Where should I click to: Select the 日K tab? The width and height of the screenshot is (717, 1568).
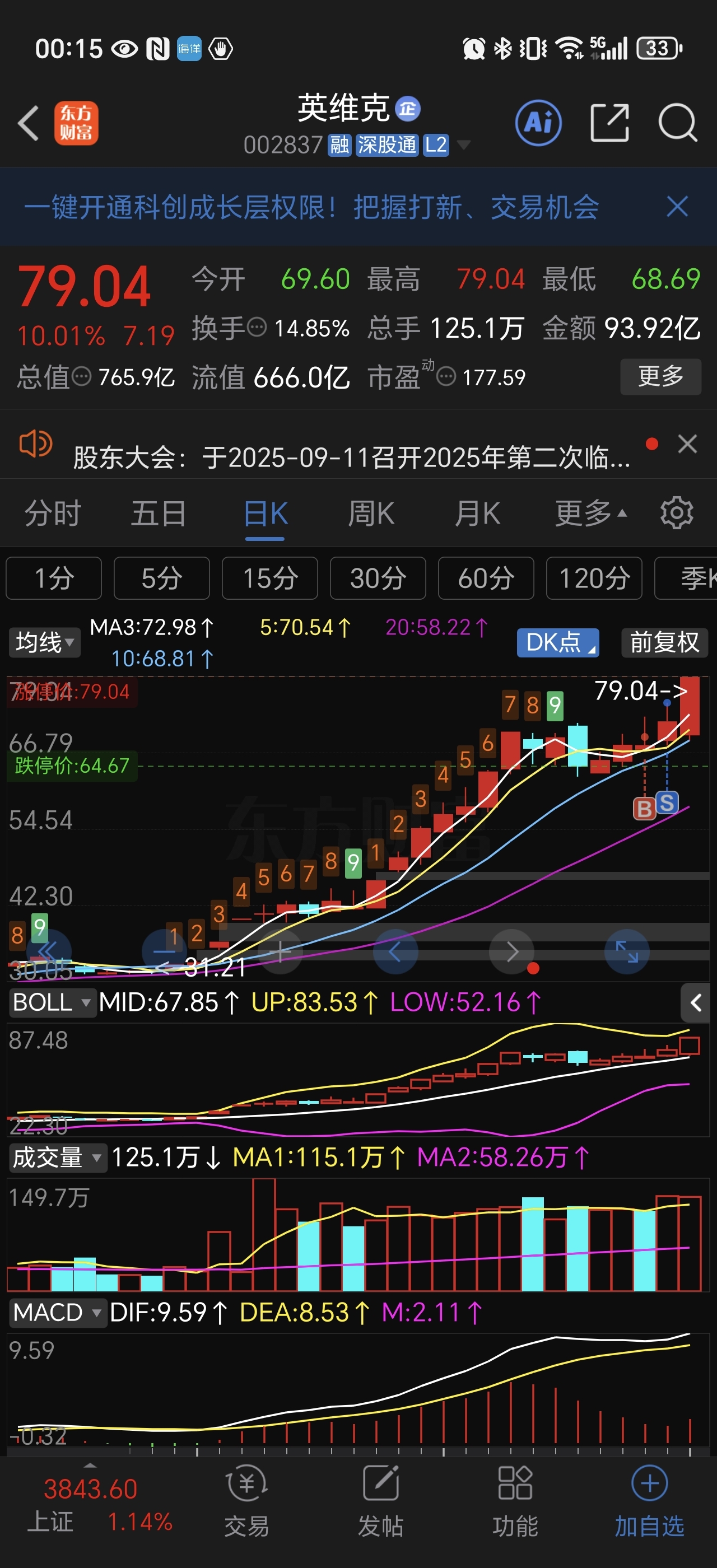266,513
